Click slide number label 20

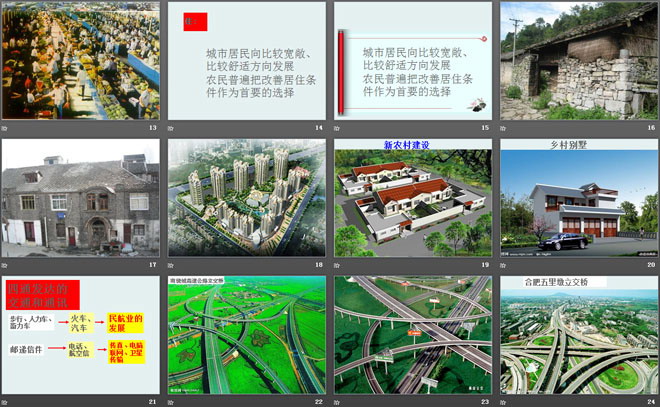pos(652,265)
